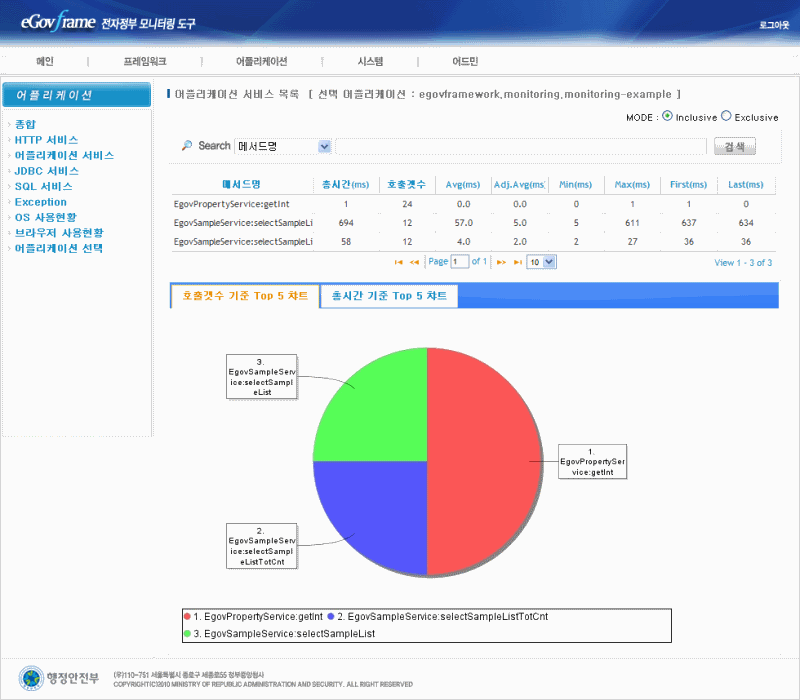Sort table by 총시간(ms) column header

(x=340, y=184)
